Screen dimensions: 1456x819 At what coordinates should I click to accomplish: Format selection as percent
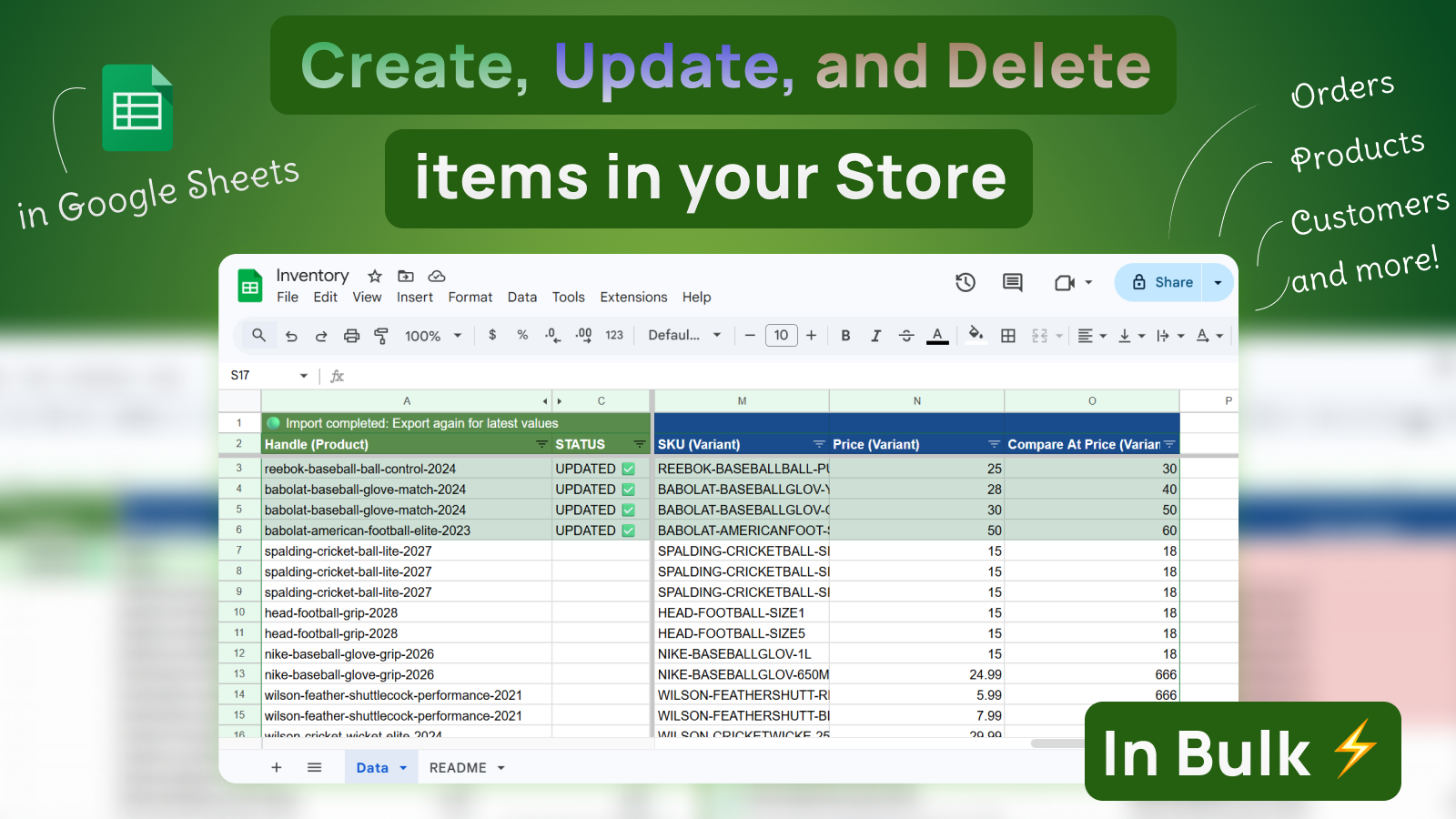tap(522, 336)
